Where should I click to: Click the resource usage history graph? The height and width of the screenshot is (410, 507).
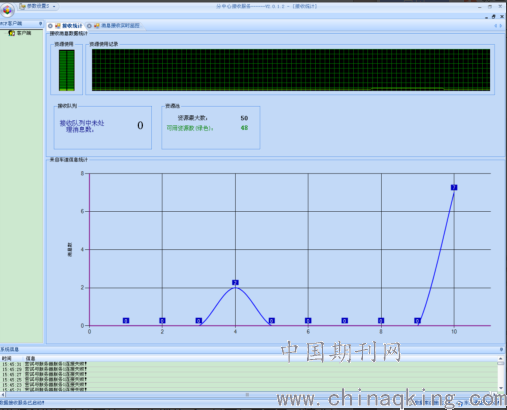(x=291, y=70)
